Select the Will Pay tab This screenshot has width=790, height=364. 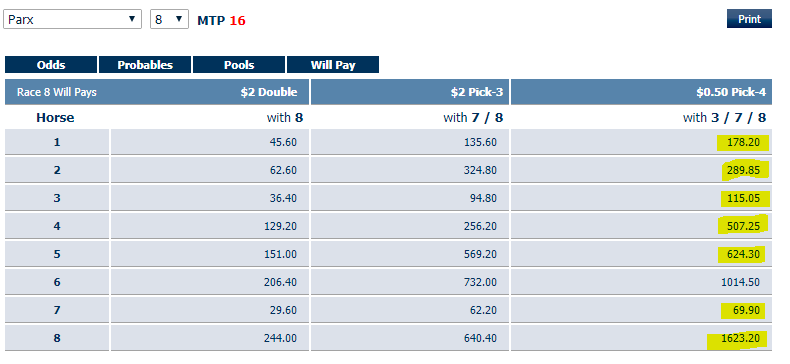click(x=333, y=65)
